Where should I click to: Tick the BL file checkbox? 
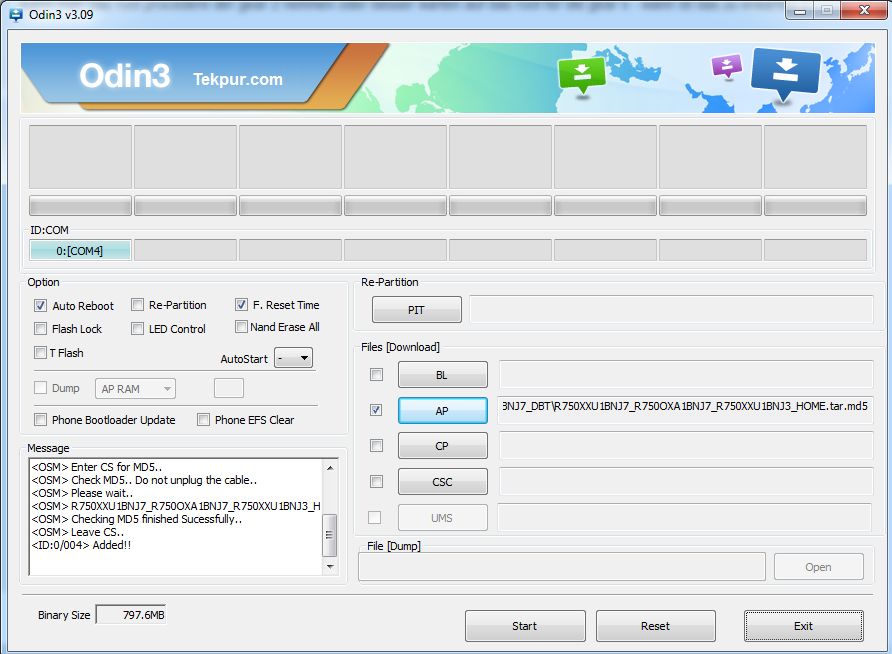(376, 374)
